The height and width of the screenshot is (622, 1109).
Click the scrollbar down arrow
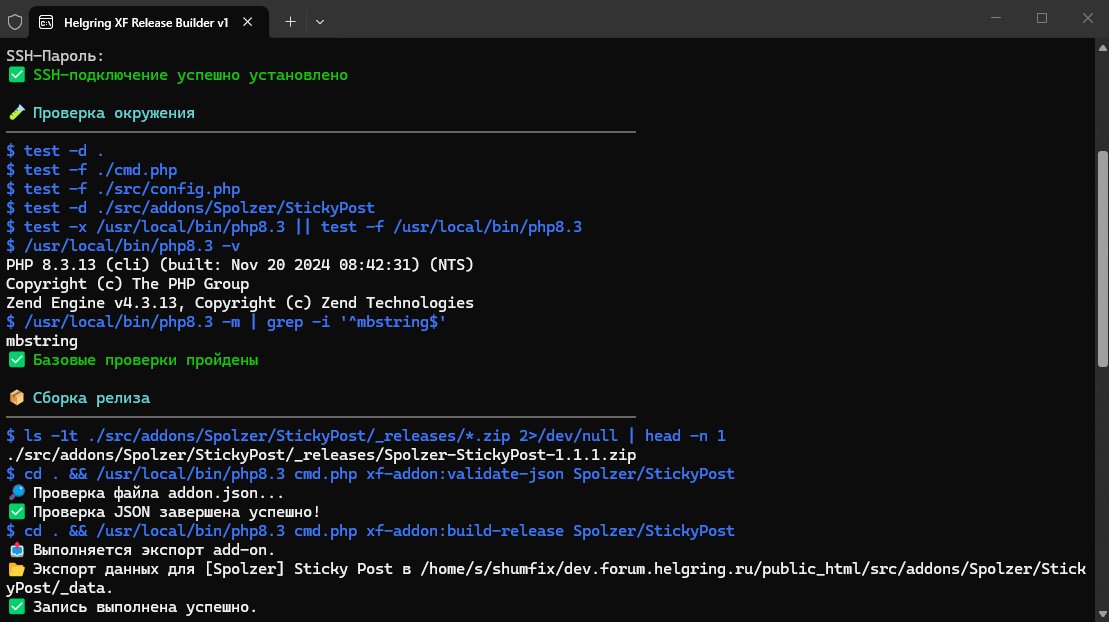1103,614
